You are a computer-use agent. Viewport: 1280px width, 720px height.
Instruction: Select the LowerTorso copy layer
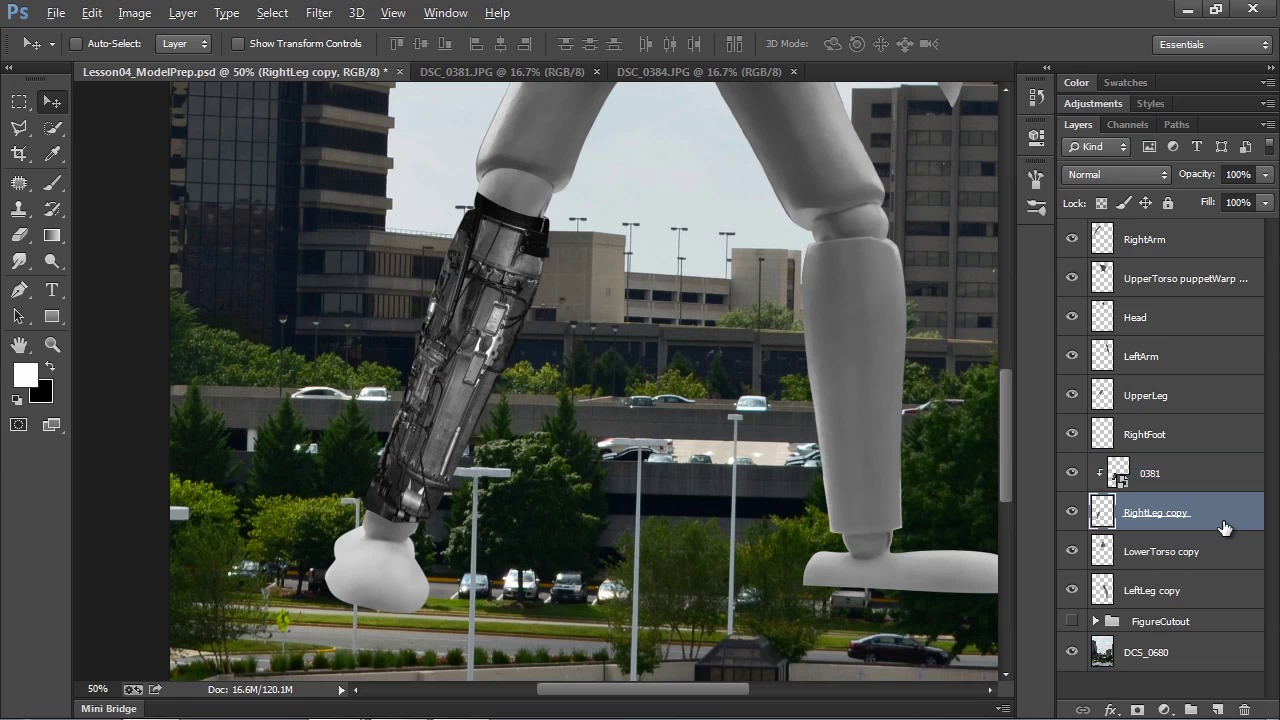click(1161, 552)
